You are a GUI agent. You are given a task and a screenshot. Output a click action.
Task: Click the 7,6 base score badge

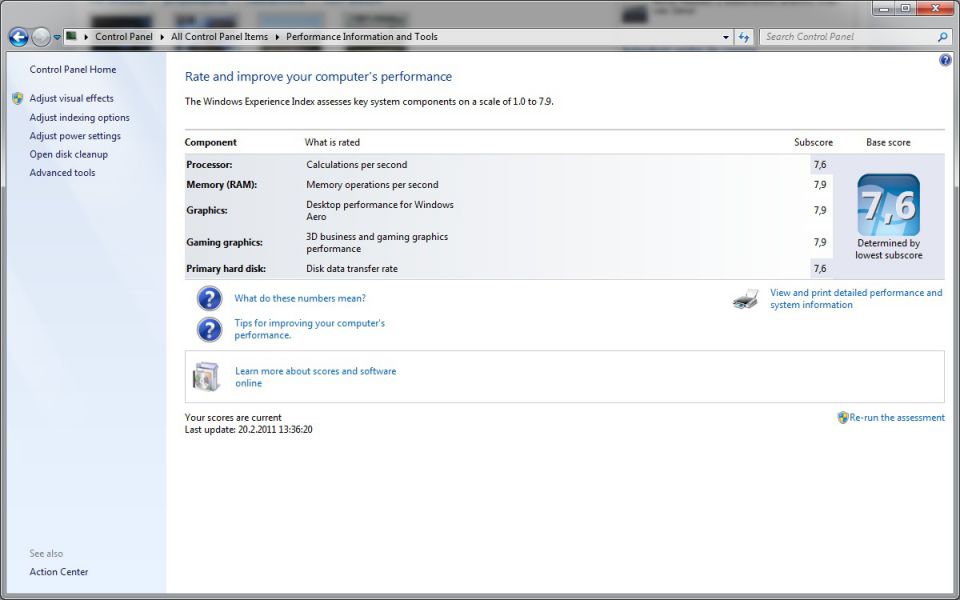(888, 205)
